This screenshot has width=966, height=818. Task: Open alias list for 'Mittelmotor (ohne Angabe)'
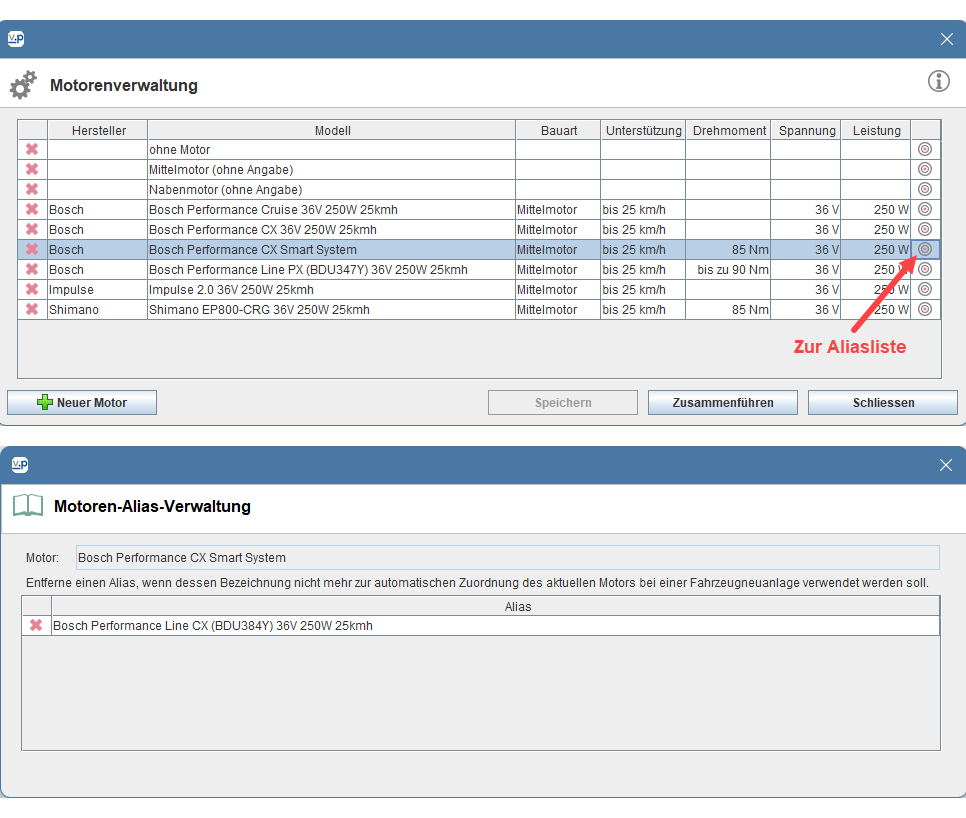[x=925, y=169]
